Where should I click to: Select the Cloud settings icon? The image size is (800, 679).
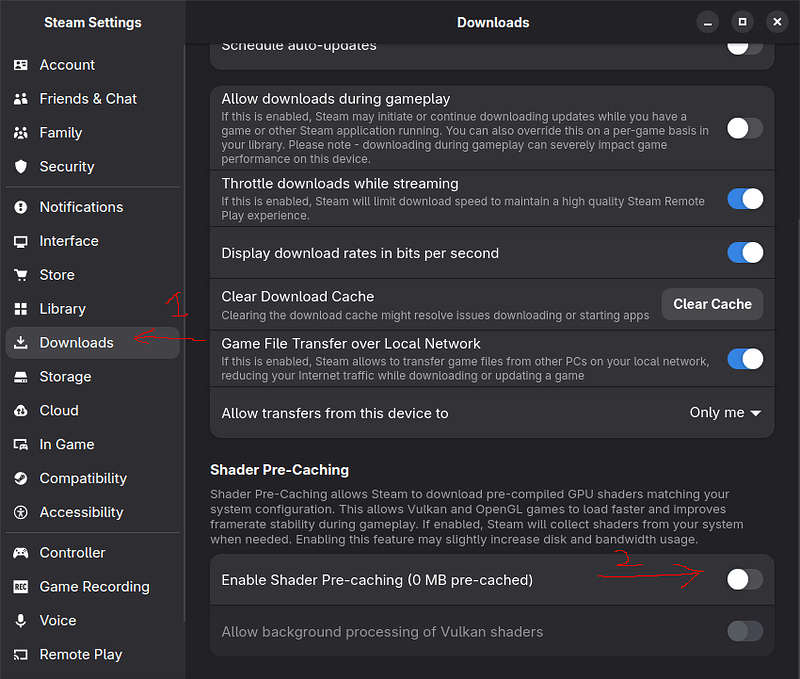(x=20, y=411)
